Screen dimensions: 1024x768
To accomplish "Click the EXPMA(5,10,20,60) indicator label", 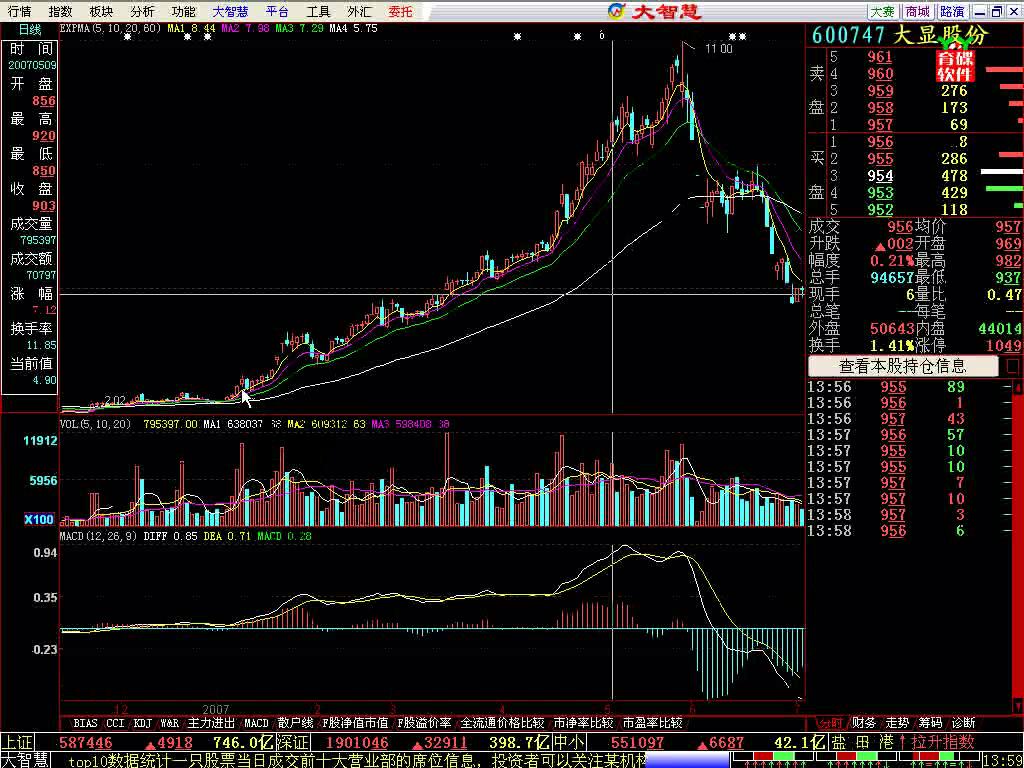I will pos(110,29).
